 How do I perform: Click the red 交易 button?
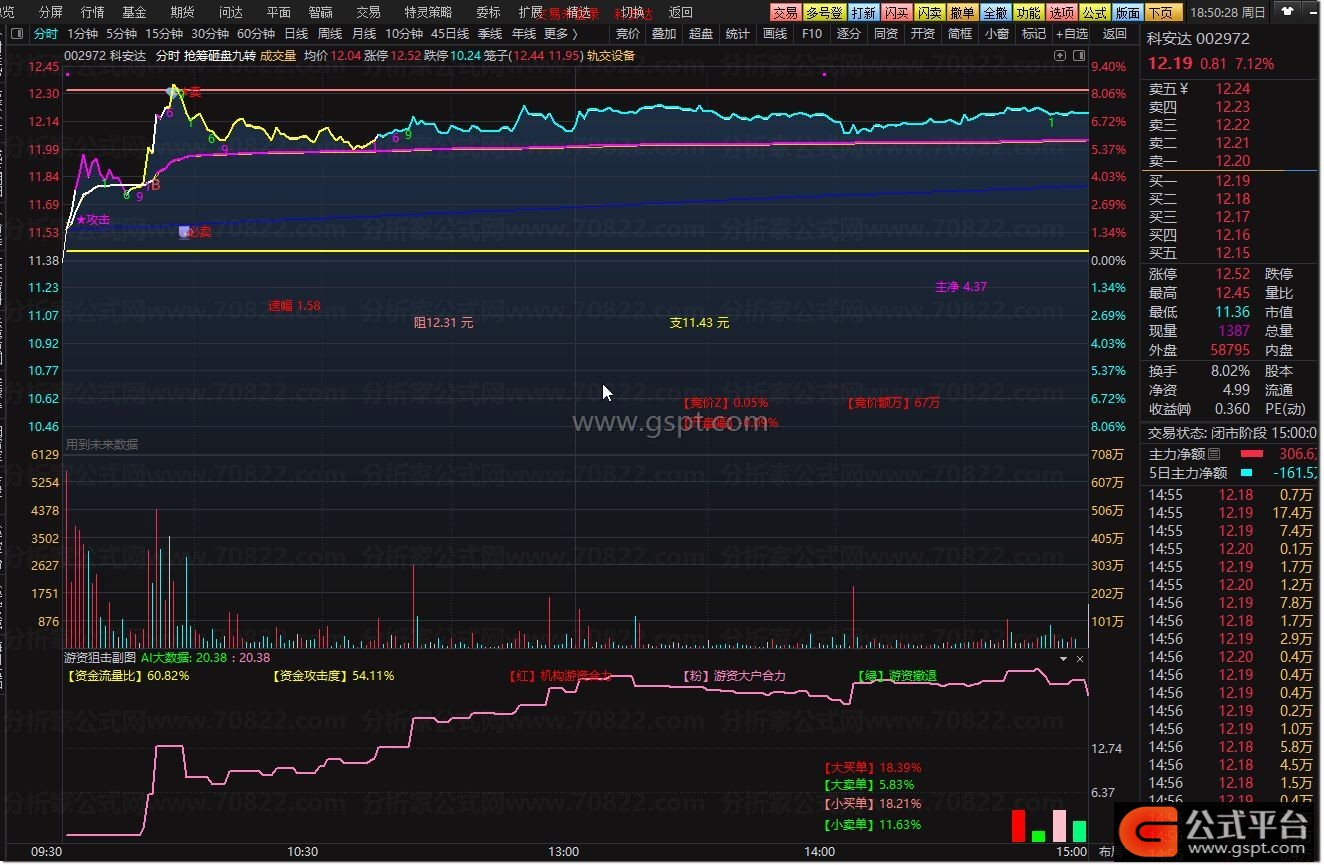pos(785,12)
